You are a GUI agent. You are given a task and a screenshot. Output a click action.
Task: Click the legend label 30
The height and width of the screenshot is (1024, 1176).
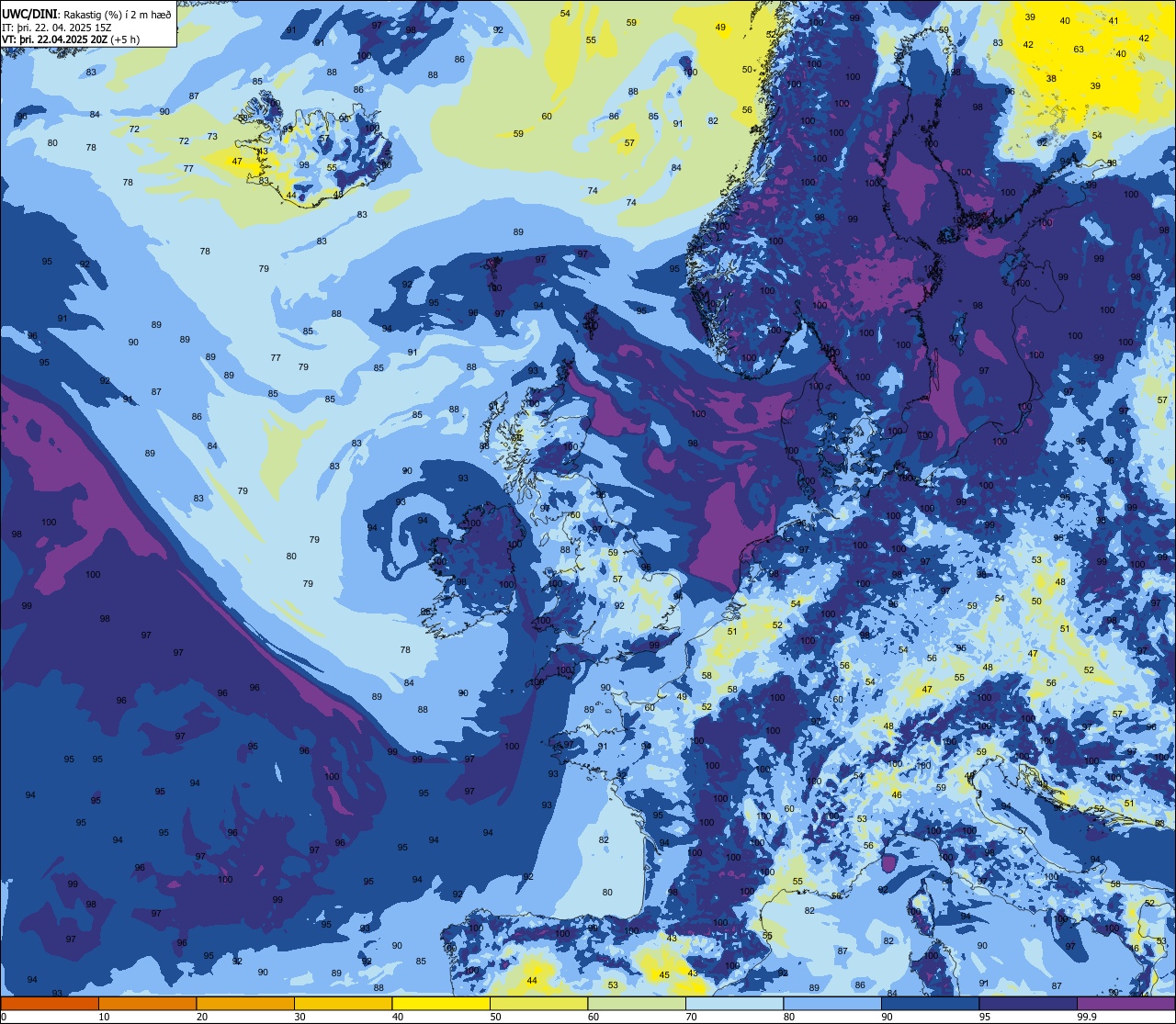point(300,1017)
